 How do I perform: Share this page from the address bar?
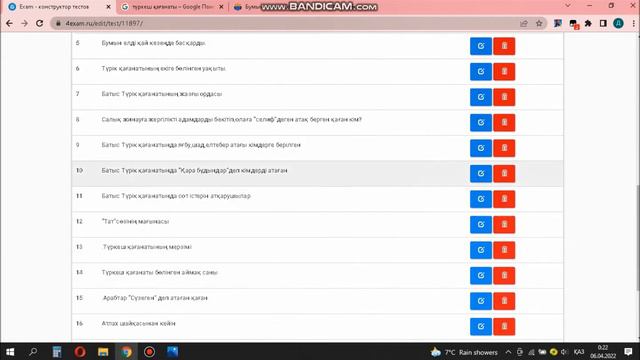(x=524, y=23)
